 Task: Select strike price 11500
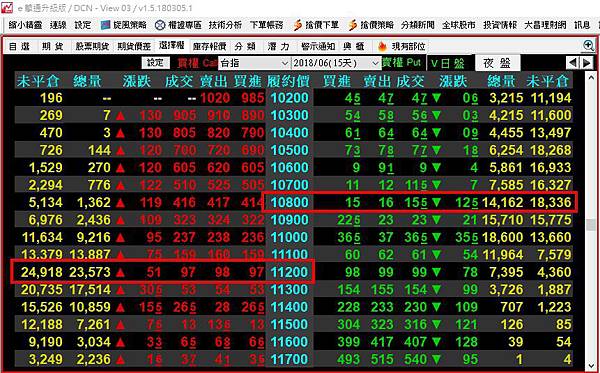tap(289, 324)
